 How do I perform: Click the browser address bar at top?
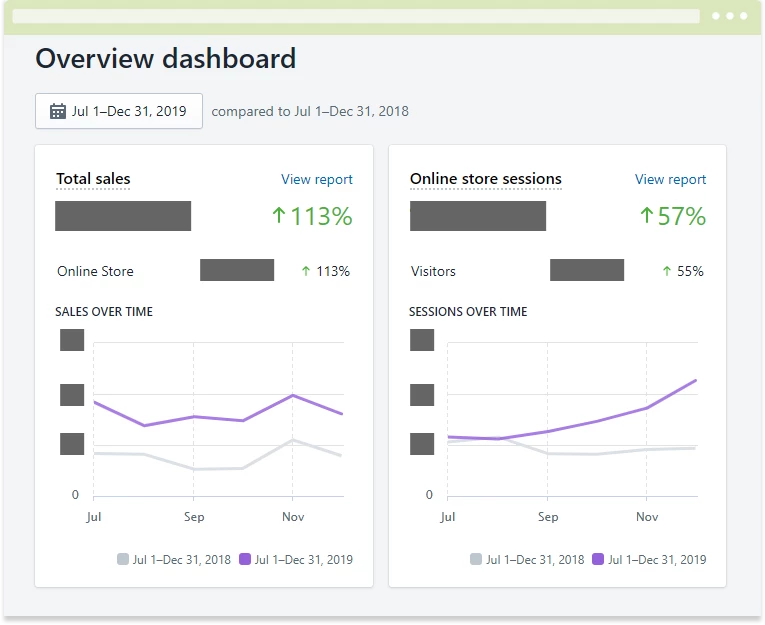pyautogui.click(x=356, y=16)
